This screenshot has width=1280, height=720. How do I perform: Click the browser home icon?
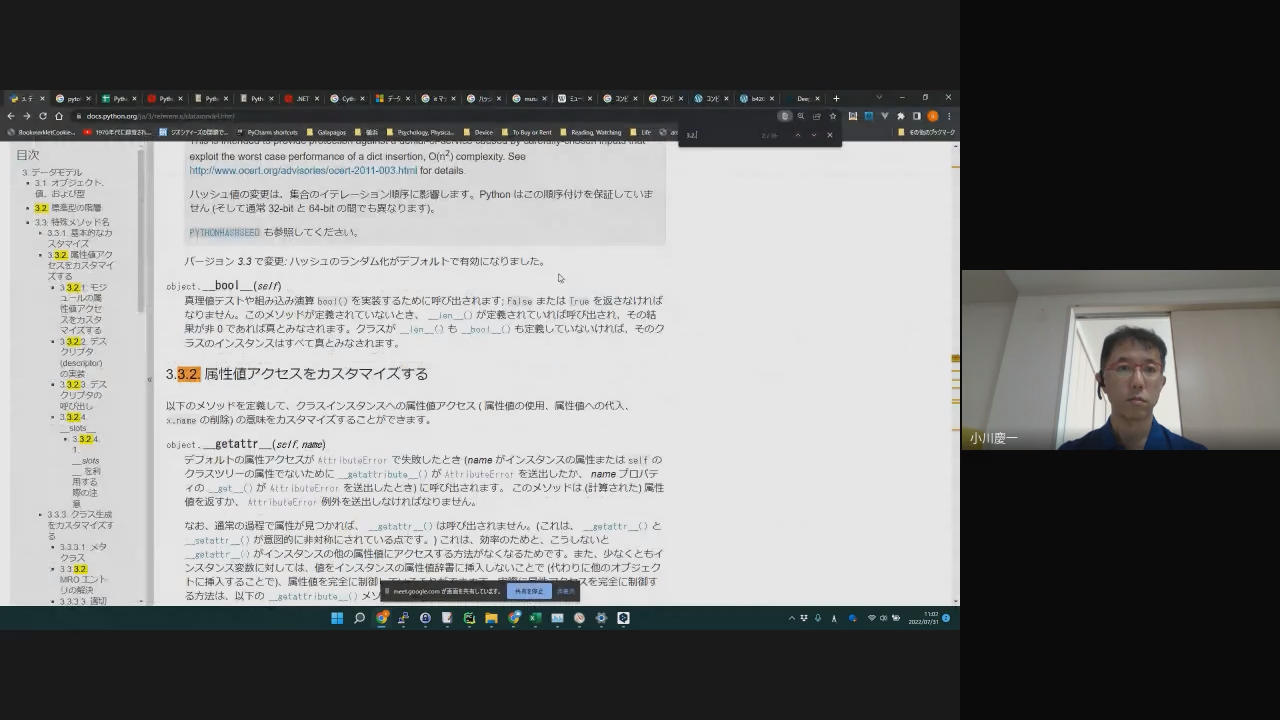59,116
